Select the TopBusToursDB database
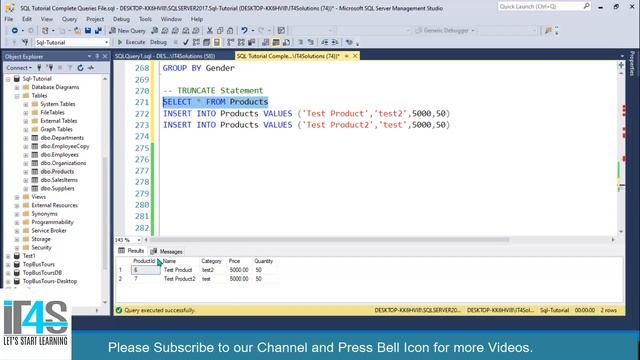Image resolution: width=640 pixels, height=360 pixels. pyautogui.click(x=42, y=273)
